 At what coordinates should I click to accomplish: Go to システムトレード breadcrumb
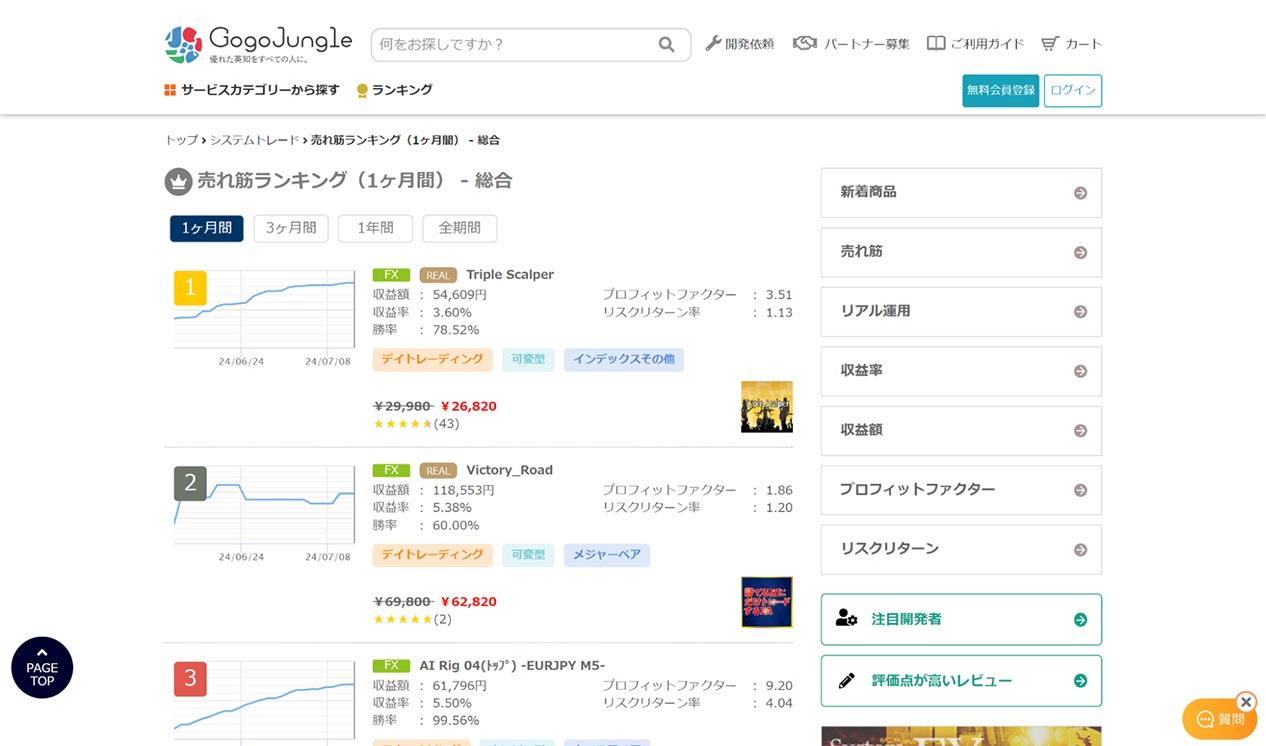coord(254,140)
